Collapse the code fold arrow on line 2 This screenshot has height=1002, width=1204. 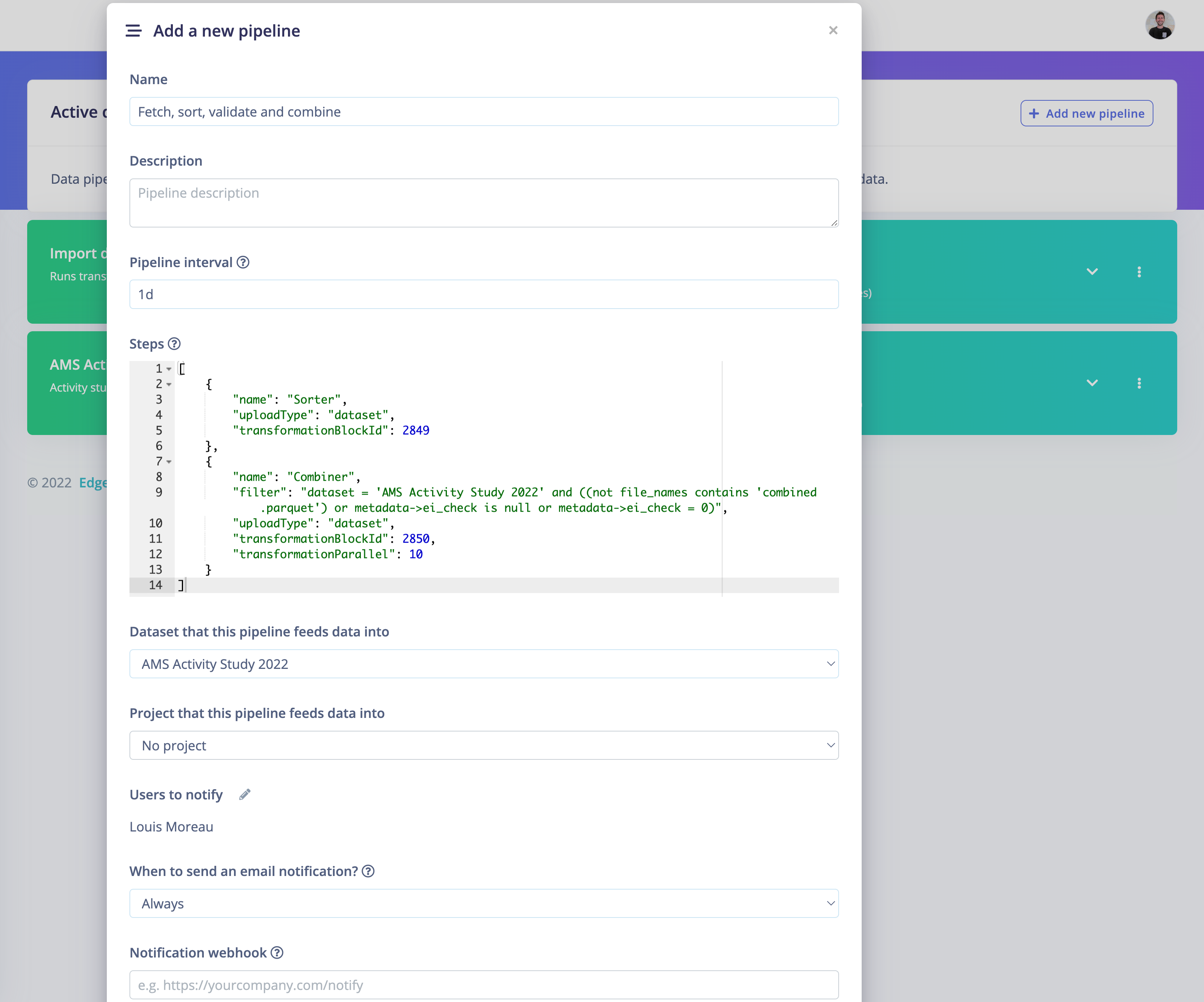(x=169, y=384)
